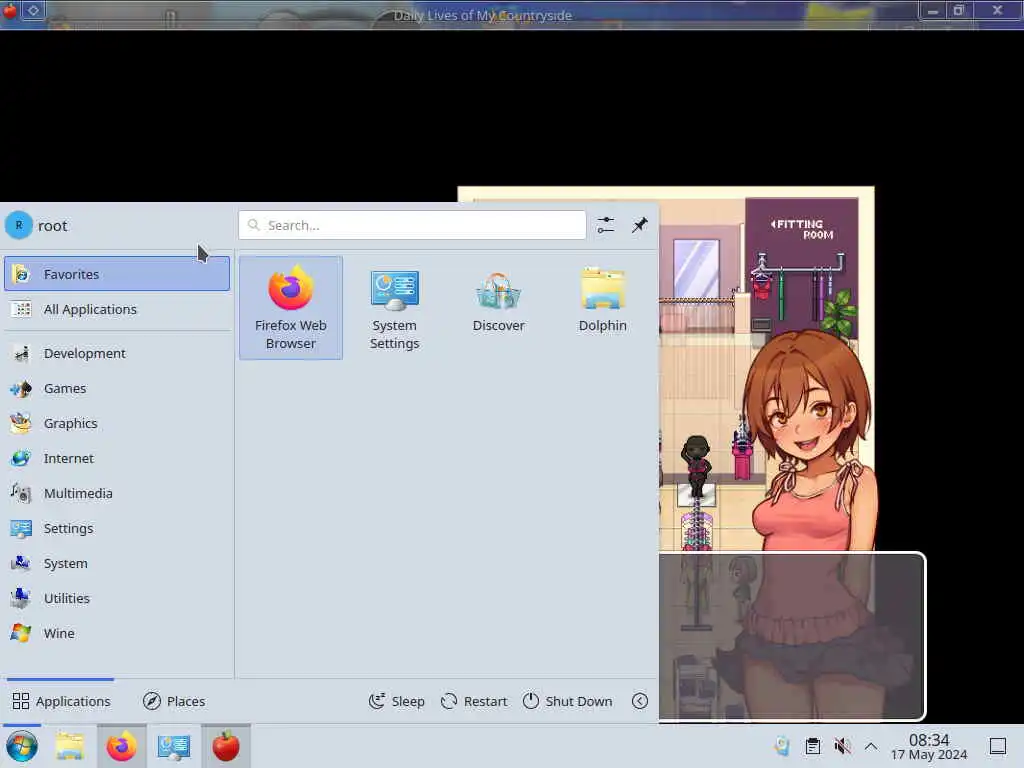Open the System category

pos(117,563)
